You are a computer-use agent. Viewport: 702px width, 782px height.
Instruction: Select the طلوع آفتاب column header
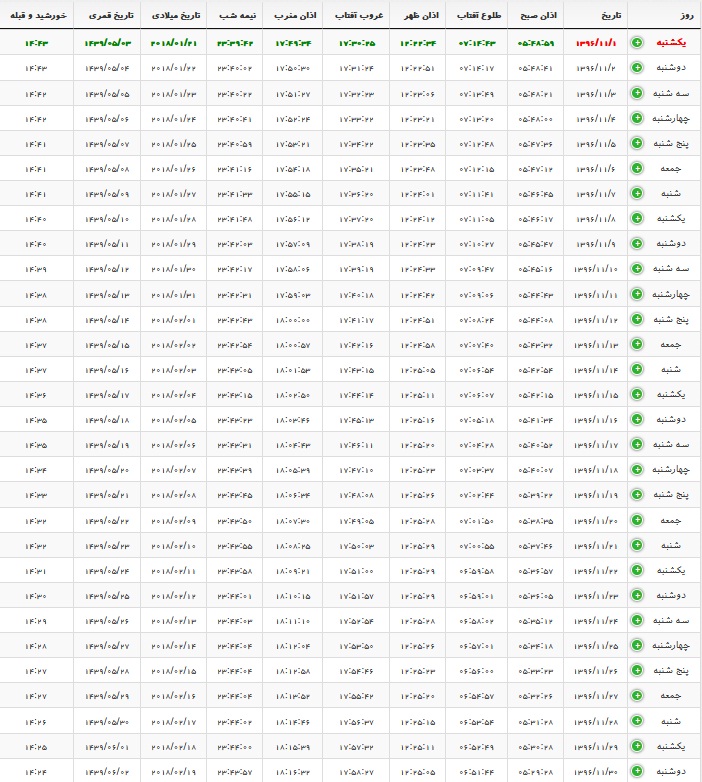tap(479, 15)
